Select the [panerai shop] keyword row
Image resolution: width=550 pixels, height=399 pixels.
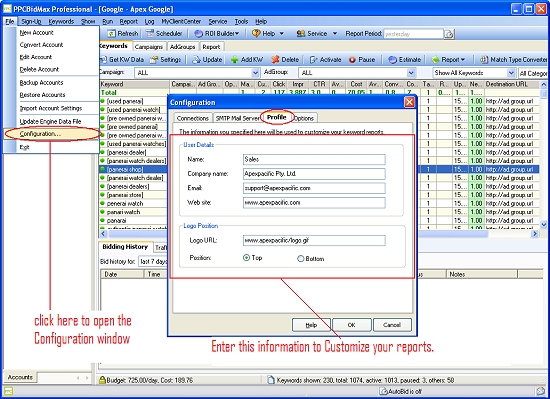pyautogui.click(x=133, y=169)
